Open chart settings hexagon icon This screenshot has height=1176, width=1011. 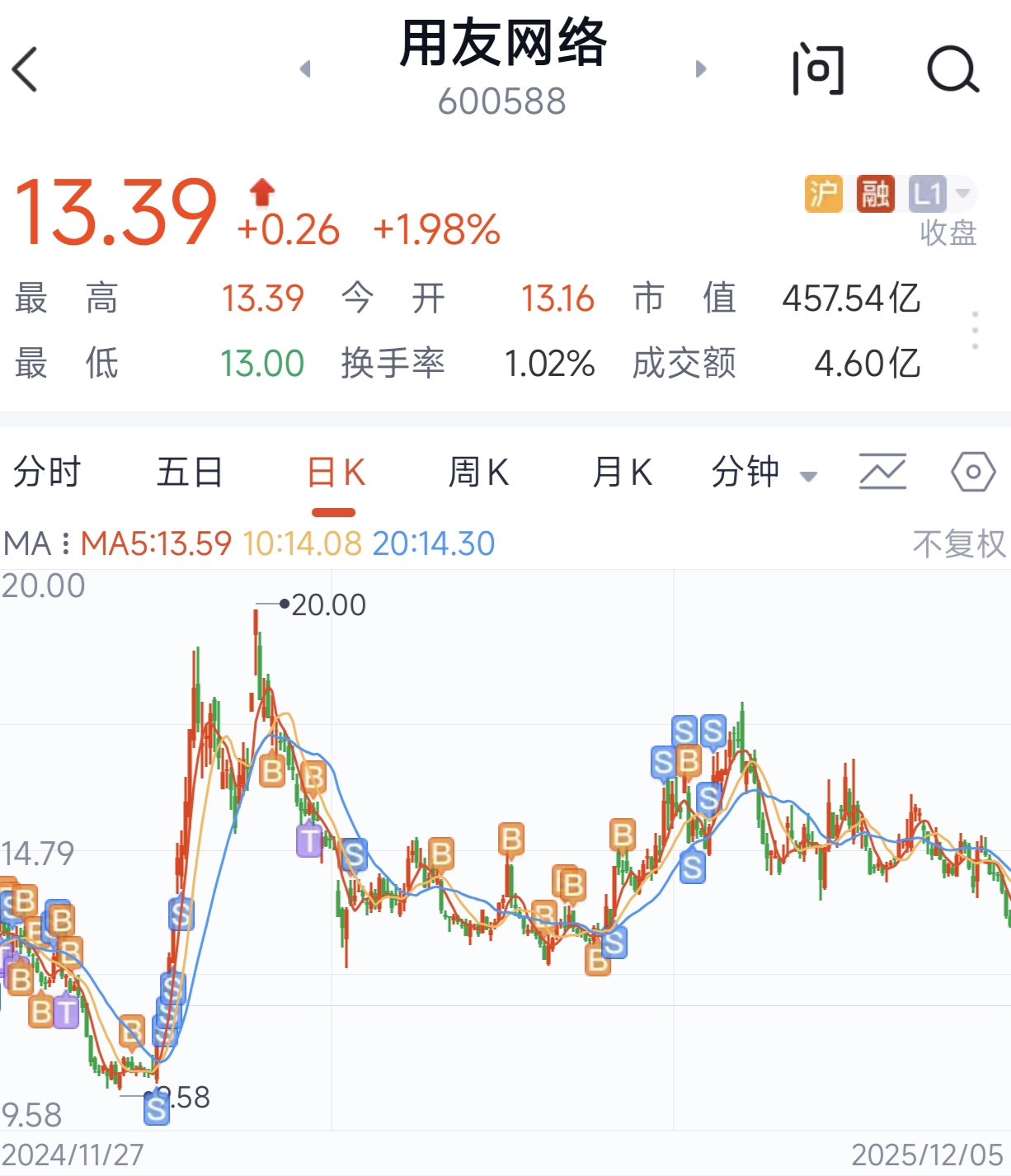(x=973, y=472)
